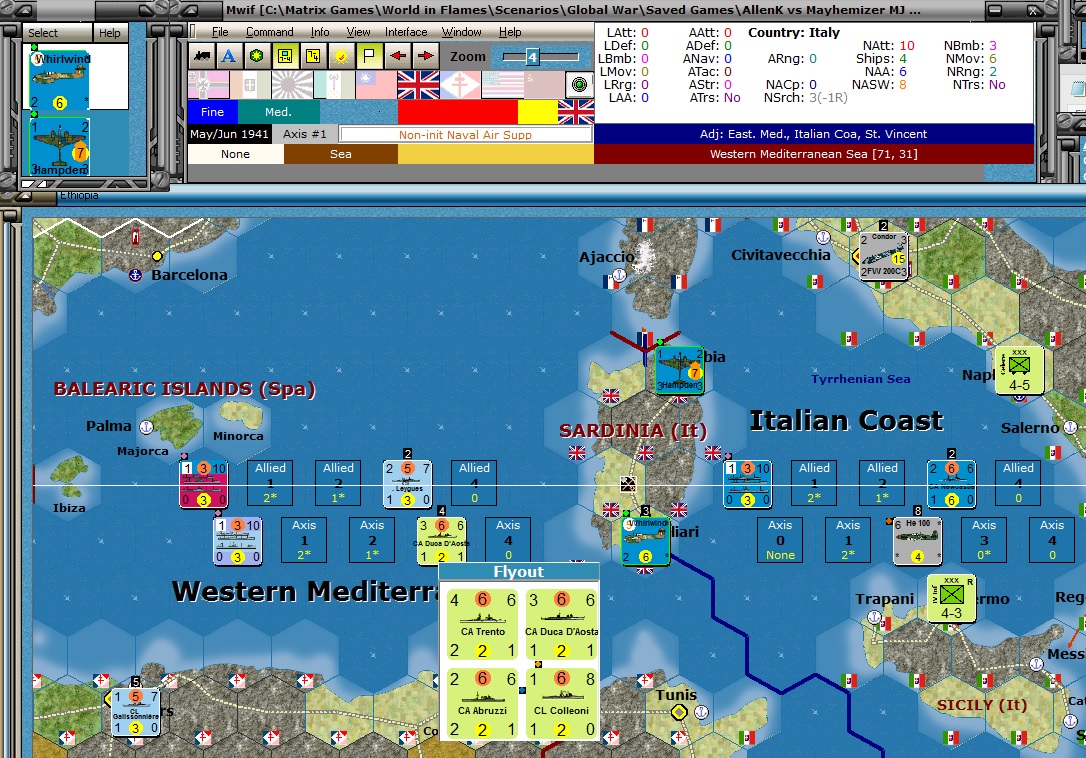
Task: Click the blue letter A toolbar icon
Action: coord(228,56)
